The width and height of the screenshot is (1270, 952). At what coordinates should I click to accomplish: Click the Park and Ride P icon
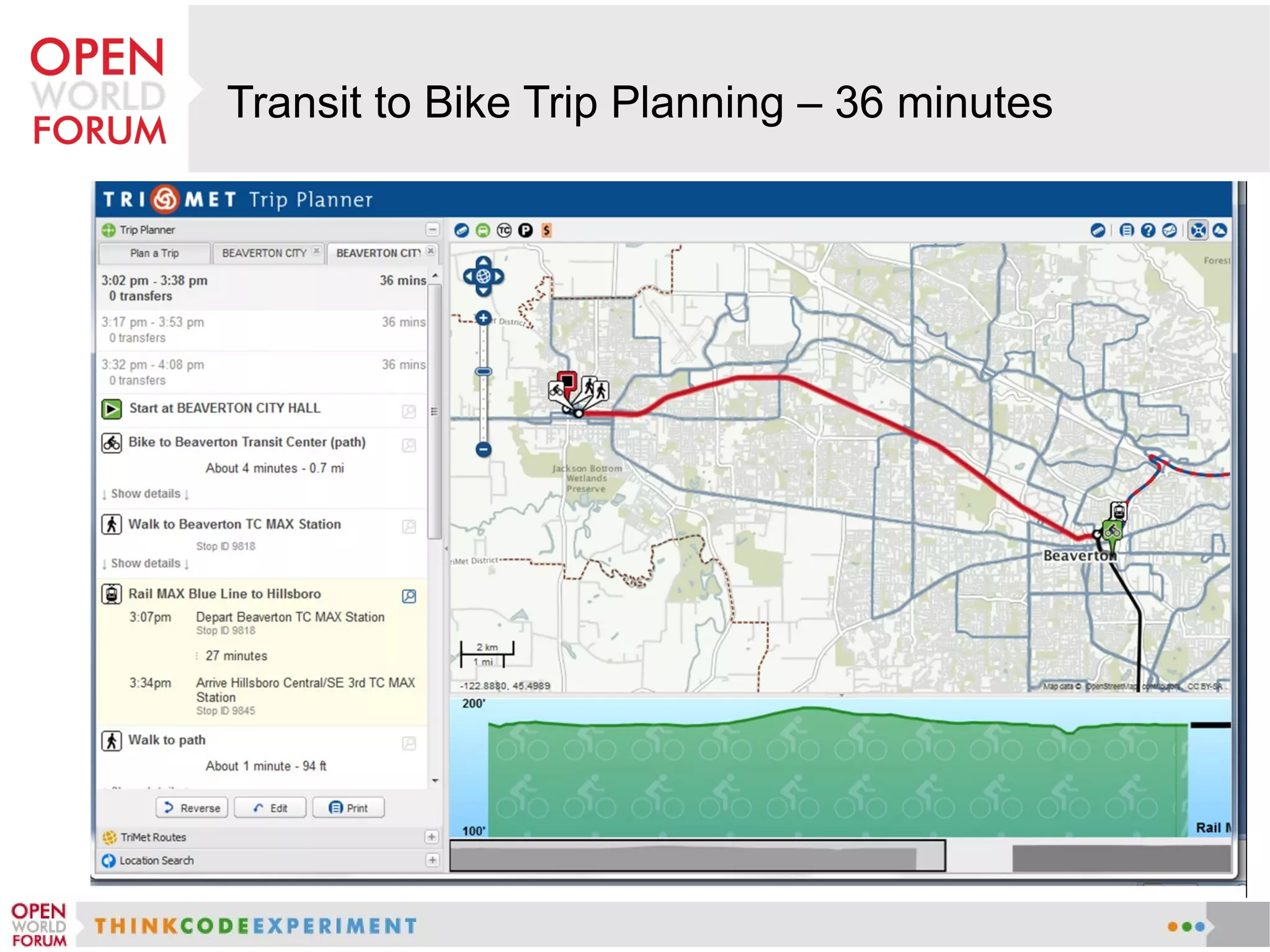click(525, 231)
